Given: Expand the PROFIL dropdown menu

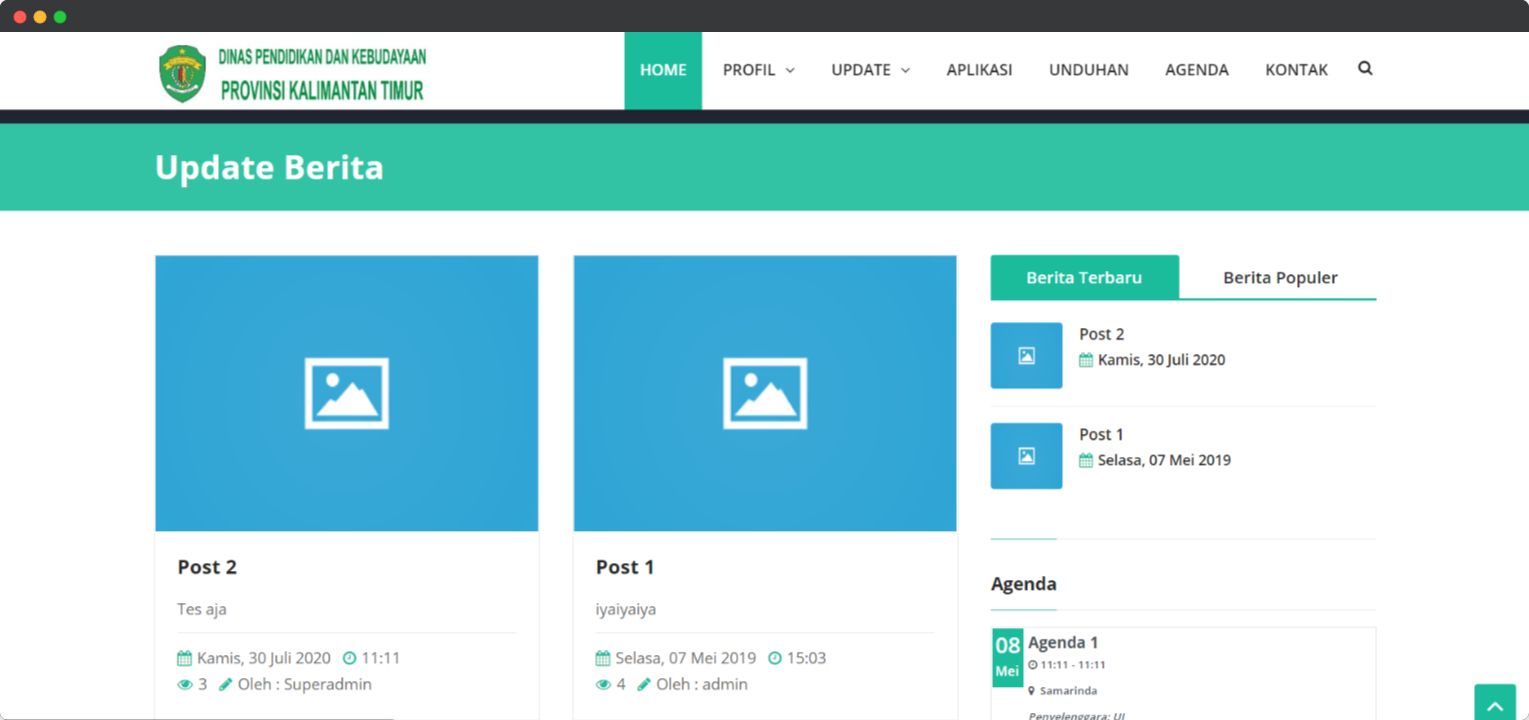Looking at the screenshot, I should pos(758,70).
